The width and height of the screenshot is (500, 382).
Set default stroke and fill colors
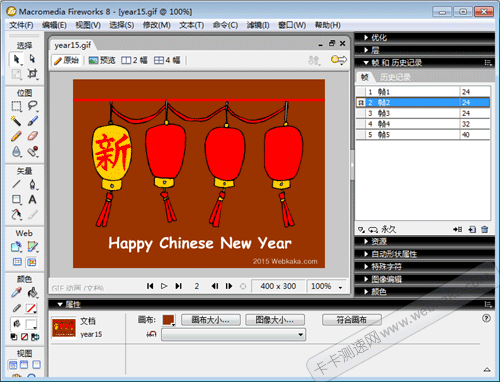pyautogui.click(x=14, y=337)
